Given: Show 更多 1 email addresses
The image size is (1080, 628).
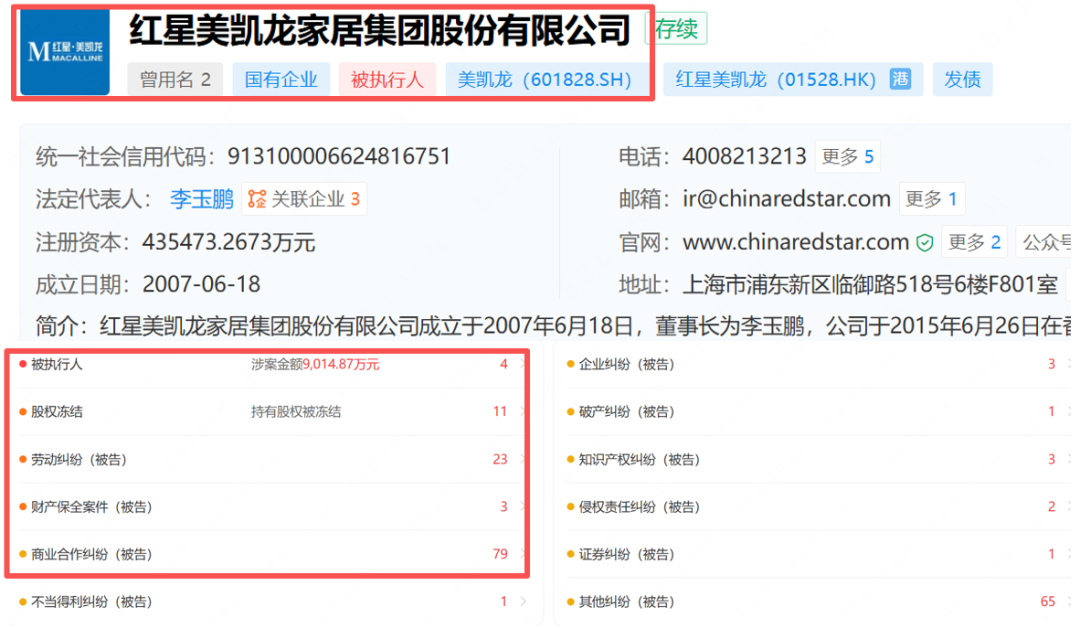Looking at the screenshot, I should point(932,199).
